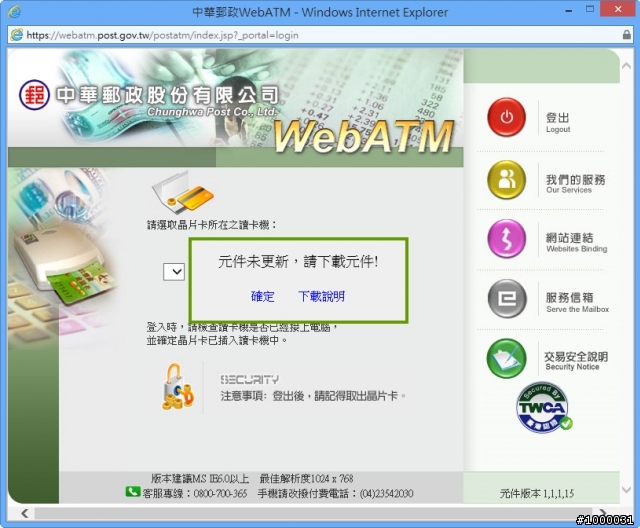The image size is (640, 528).
Task: Minimize the Internet Explorer window
Action: (569, 11)
